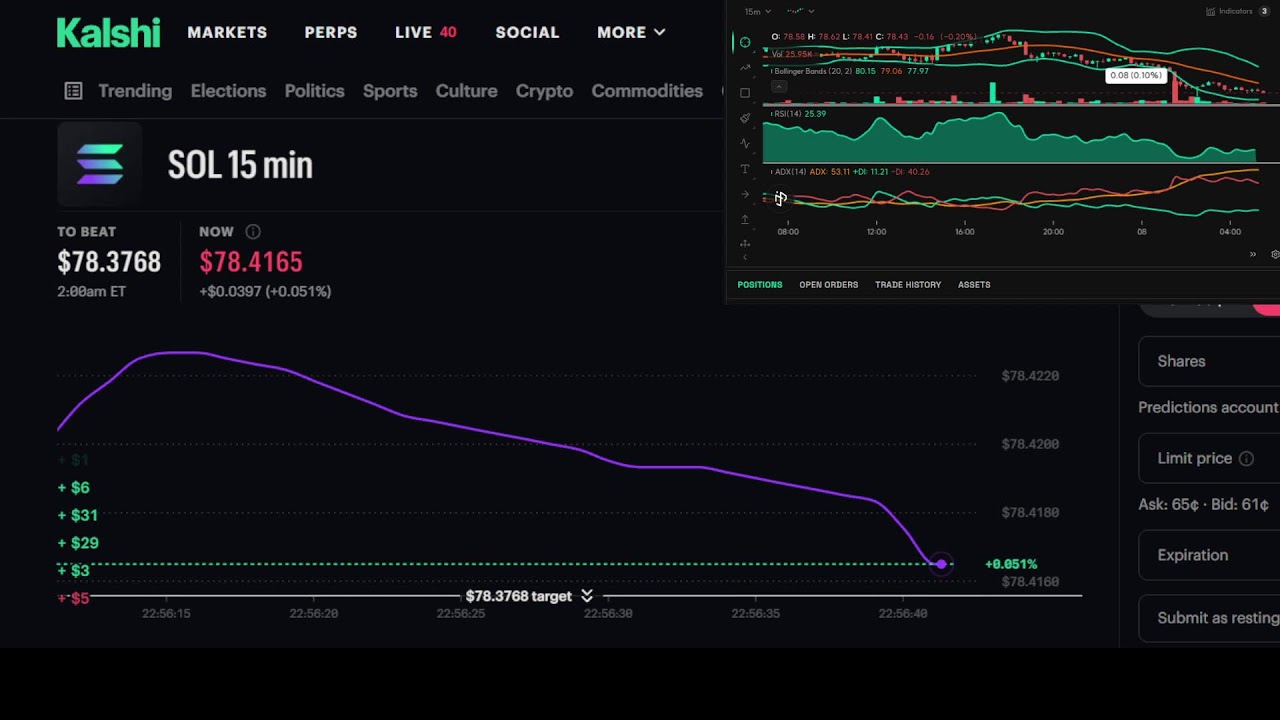Click the Ask 65¢ Bid 61¢ text

1204,505
